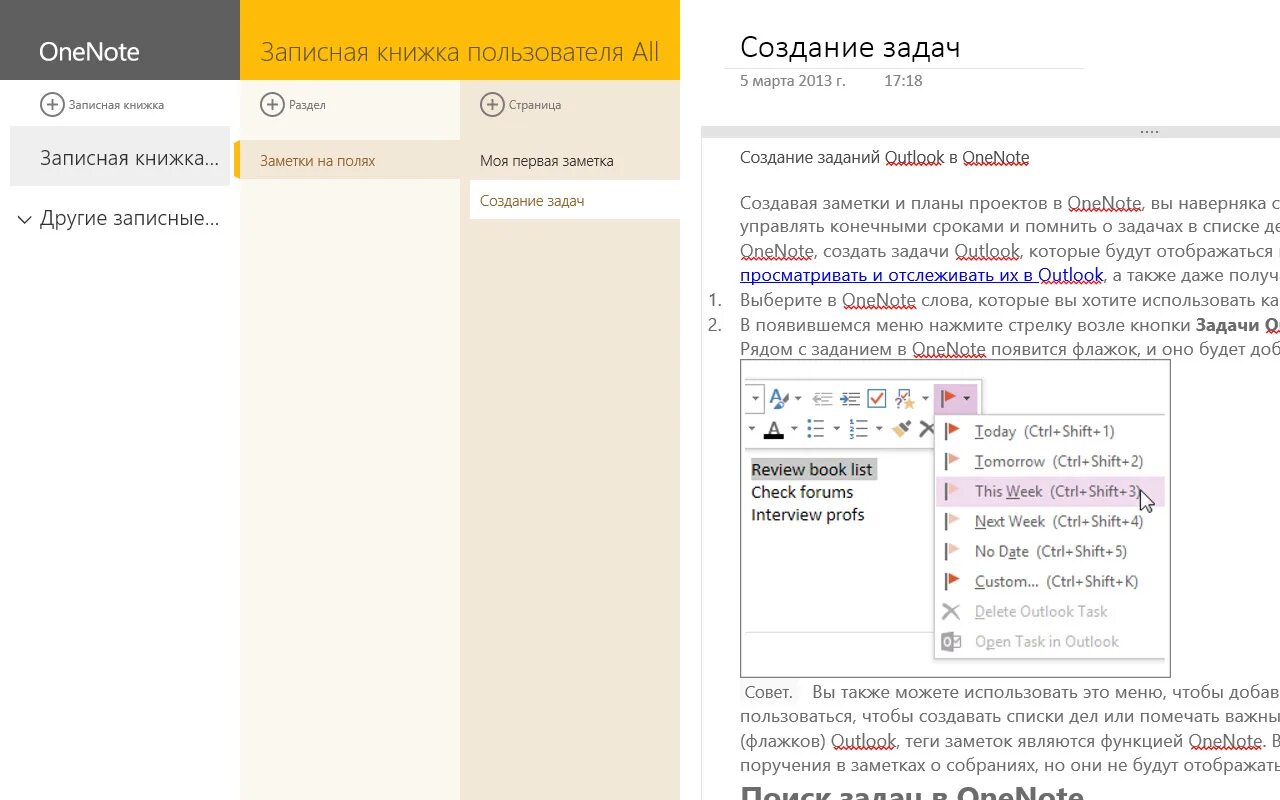Click the highlighted Review book list text
Image resolution: width=1280 pixels, height=800 pixels.
[812, 469]
